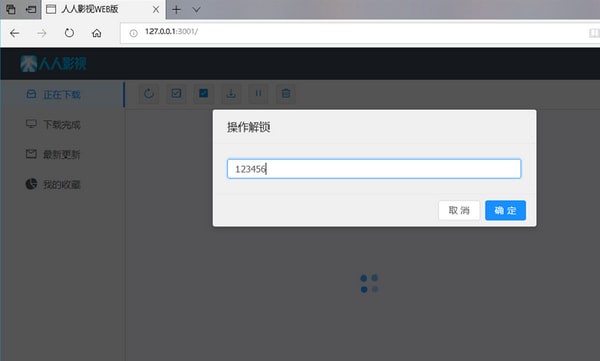Go back with browser back arrow
Viewport: 600px width, 361px height.
[15, 33]
